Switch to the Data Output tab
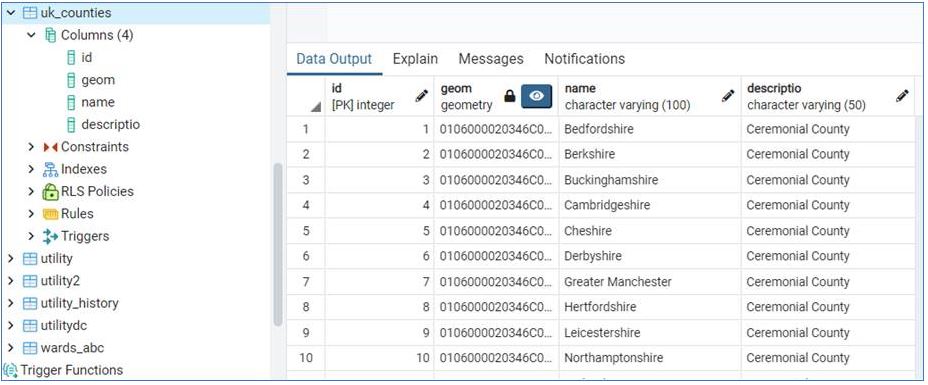Image resolution: width=928 pixels, height=385 pixels. click(x=334, y=59)
